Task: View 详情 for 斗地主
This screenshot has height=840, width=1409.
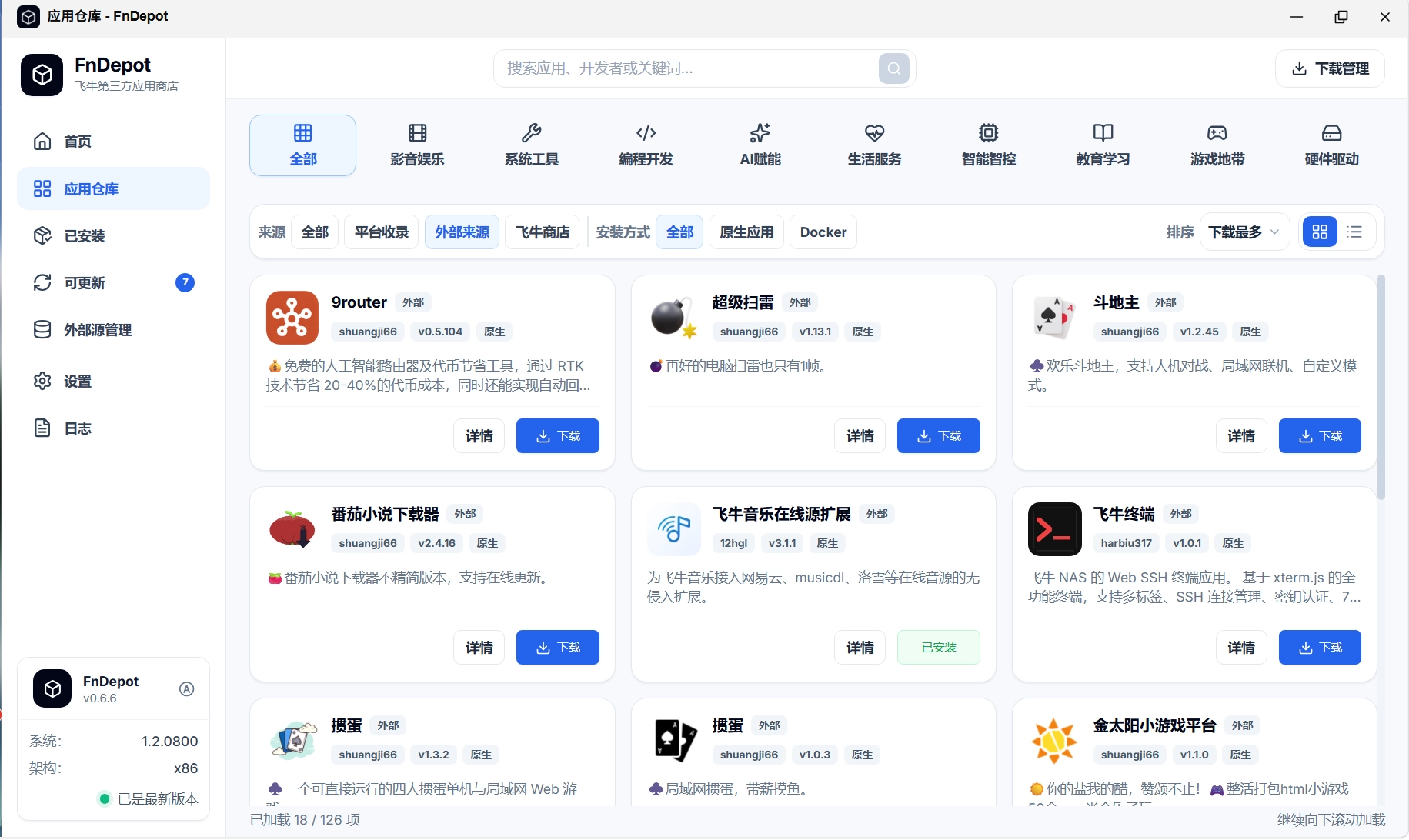Action: tap(1241, 435)
